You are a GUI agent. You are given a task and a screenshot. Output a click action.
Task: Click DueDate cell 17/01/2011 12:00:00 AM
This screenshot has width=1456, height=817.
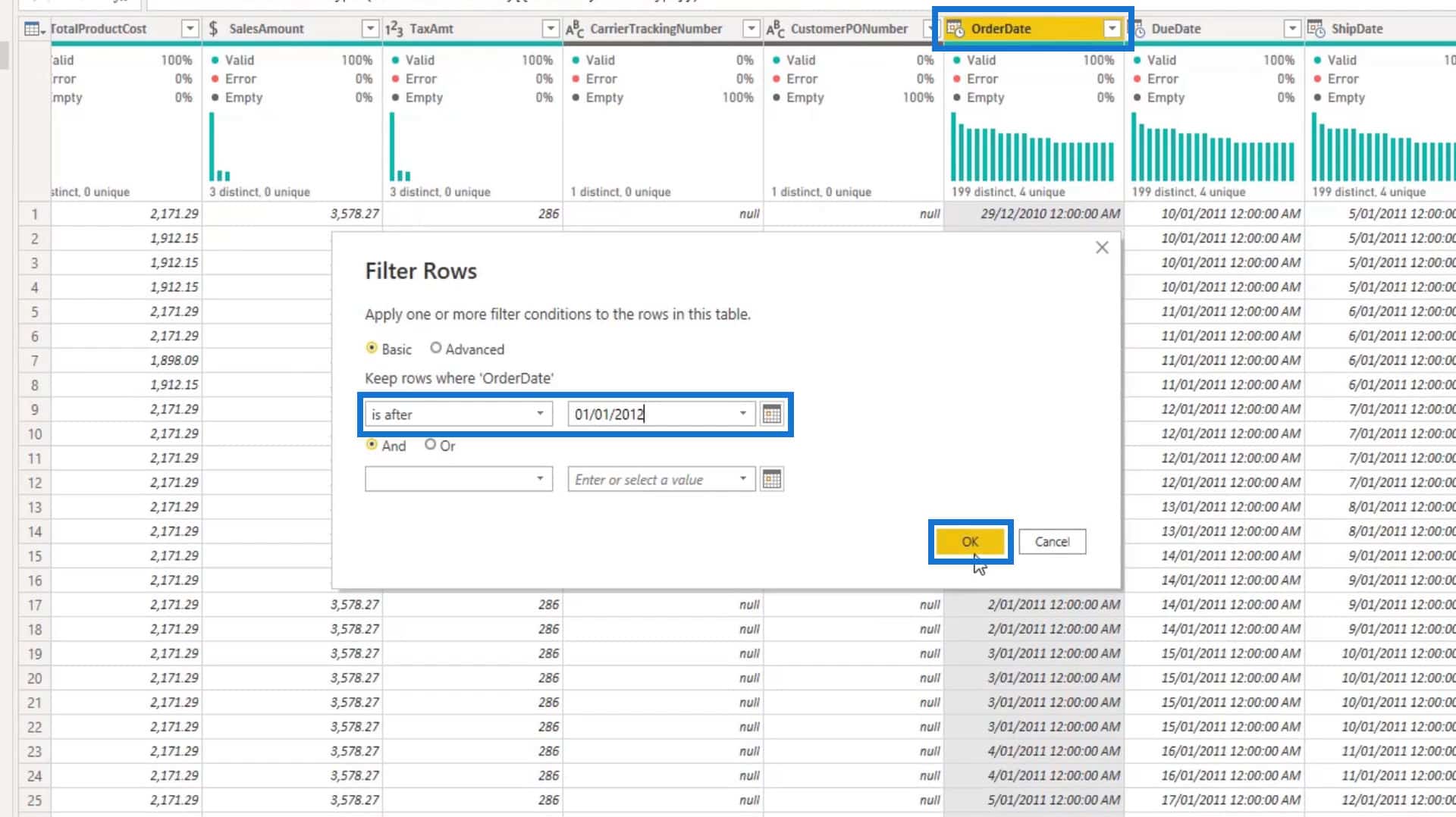tap(1214, 800)
